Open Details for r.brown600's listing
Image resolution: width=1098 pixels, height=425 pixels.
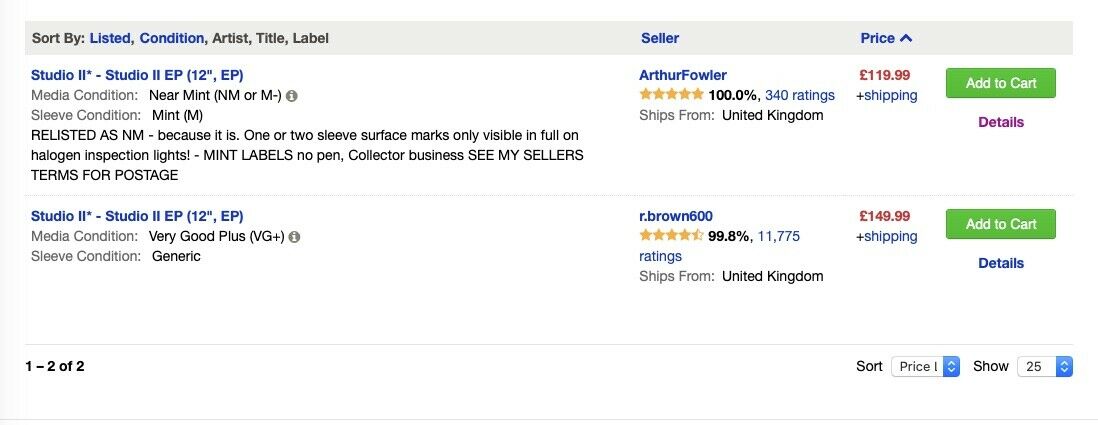pos(1001,263)
